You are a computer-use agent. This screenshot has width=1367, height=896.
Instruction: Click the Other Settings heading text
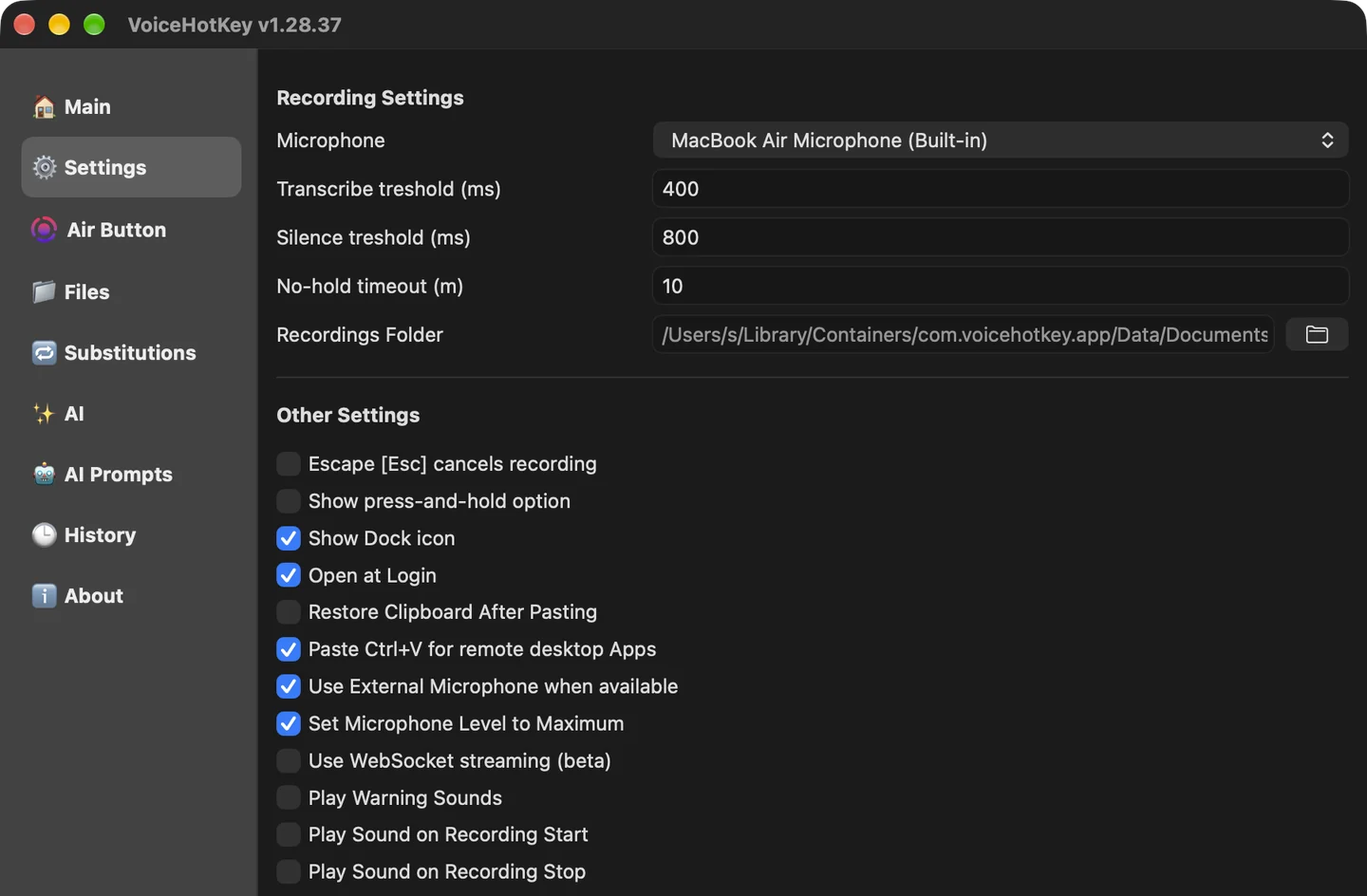point(348,415)
